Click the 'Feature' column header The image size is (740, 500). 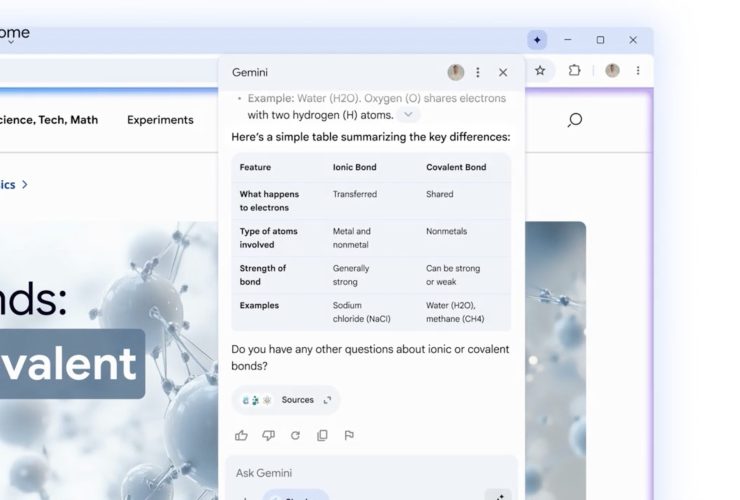(x=255, y=167)
